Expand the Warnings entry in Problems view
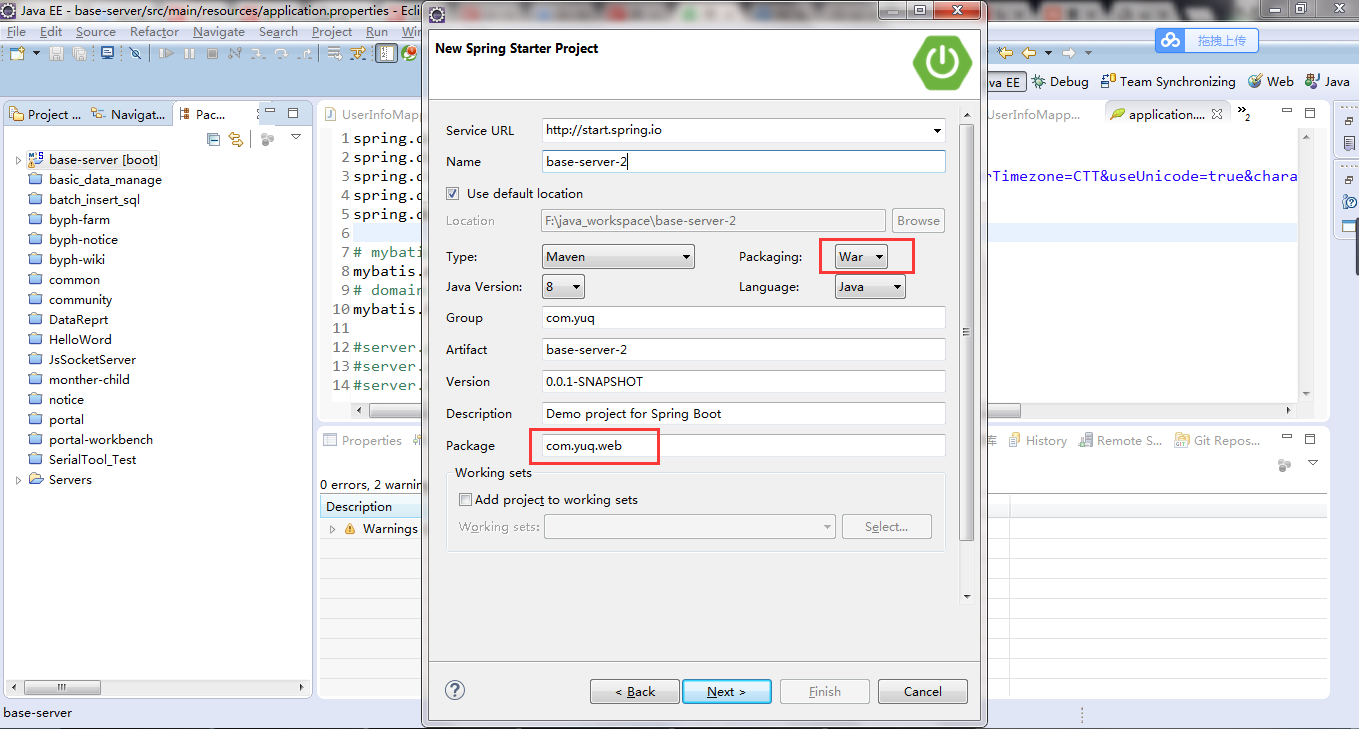The image size is (1359, 729). pyautogui.click(x=333, y=528)
